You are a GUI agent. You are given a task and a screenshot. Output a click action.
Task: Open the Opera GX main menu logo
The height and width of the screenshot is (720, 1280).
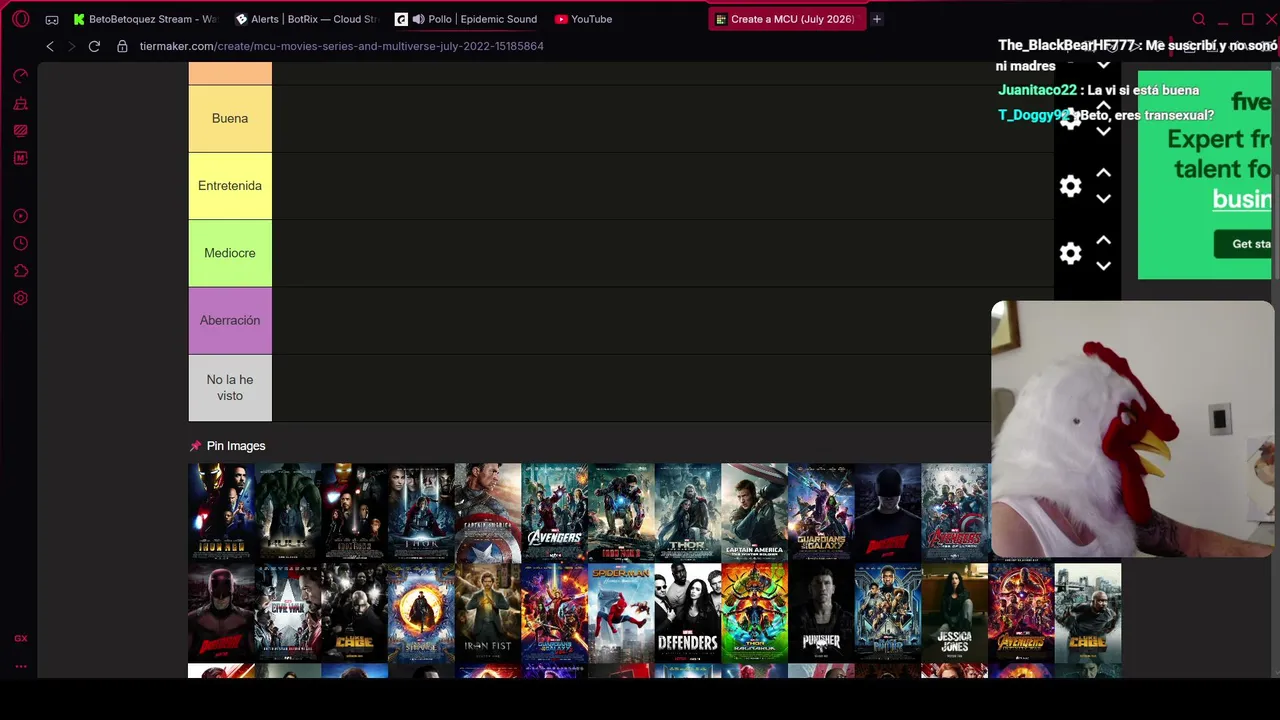[x=21, y=19]
